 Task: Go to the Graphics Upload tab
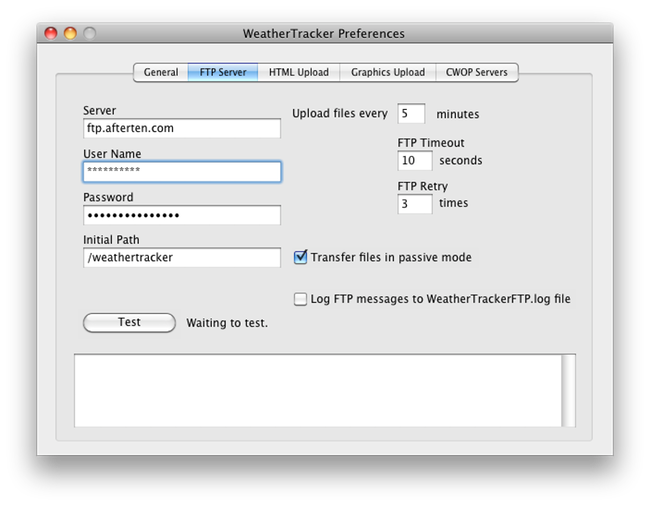388,73
